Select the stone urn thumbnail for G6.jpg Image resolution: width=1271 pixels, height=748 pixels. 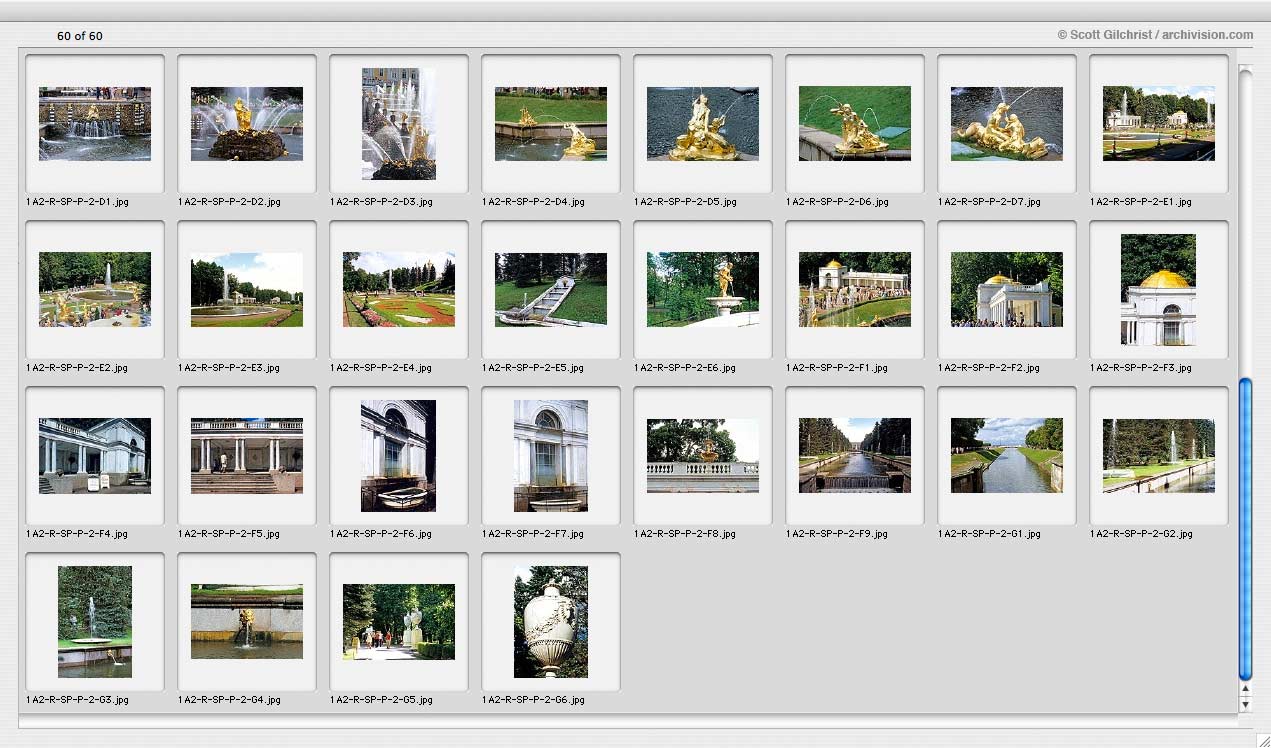coord(551,622)
